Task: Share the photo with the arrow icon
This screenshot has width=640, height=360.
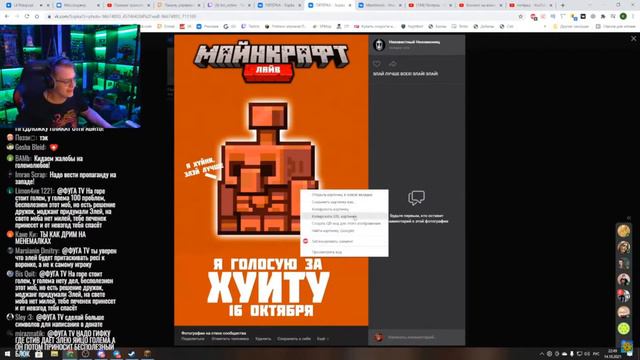Action: pyautogui.click(x=392, y=64)
